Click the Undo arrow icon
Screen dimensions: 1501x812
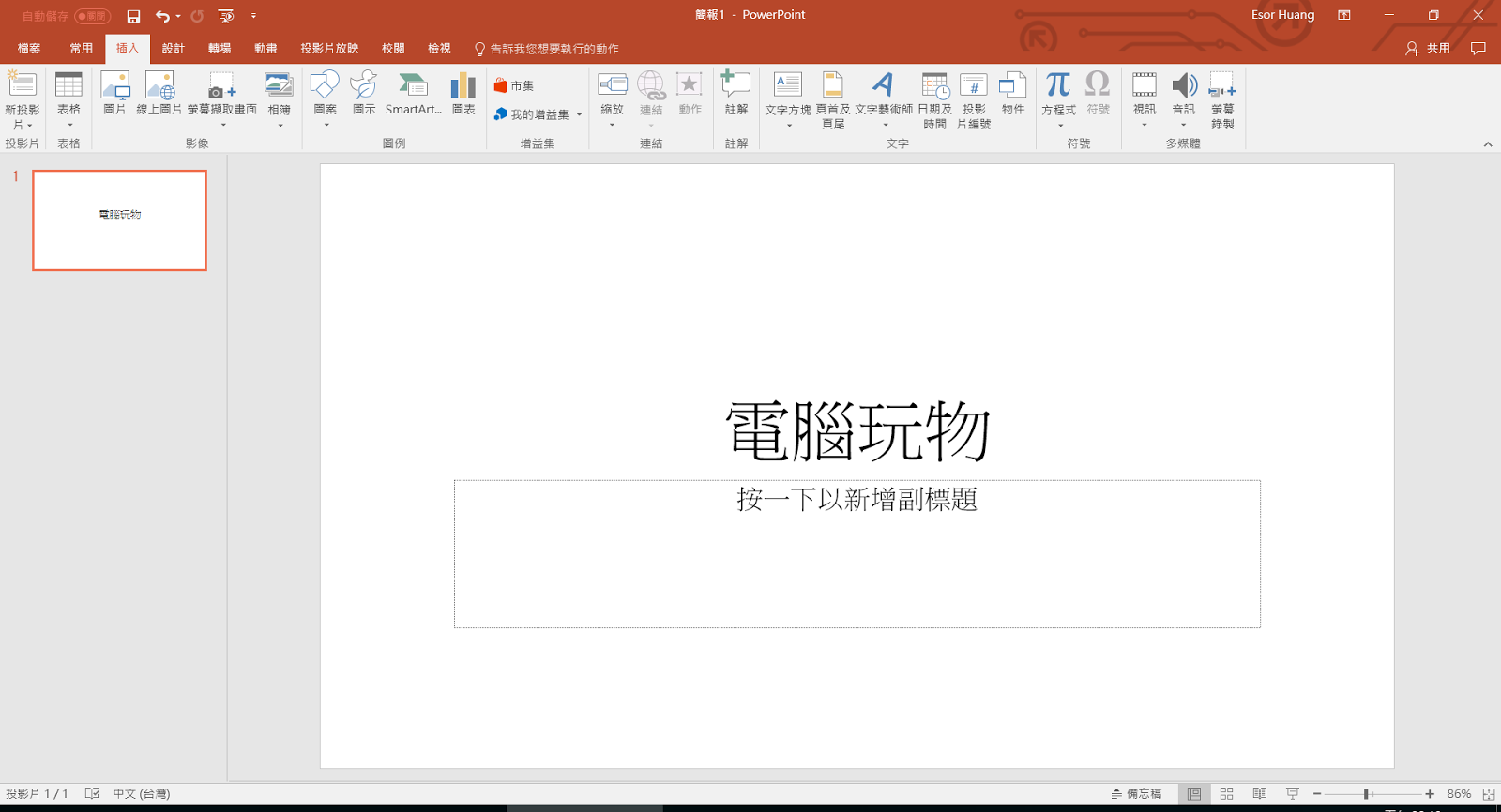[x=162, y=16]
